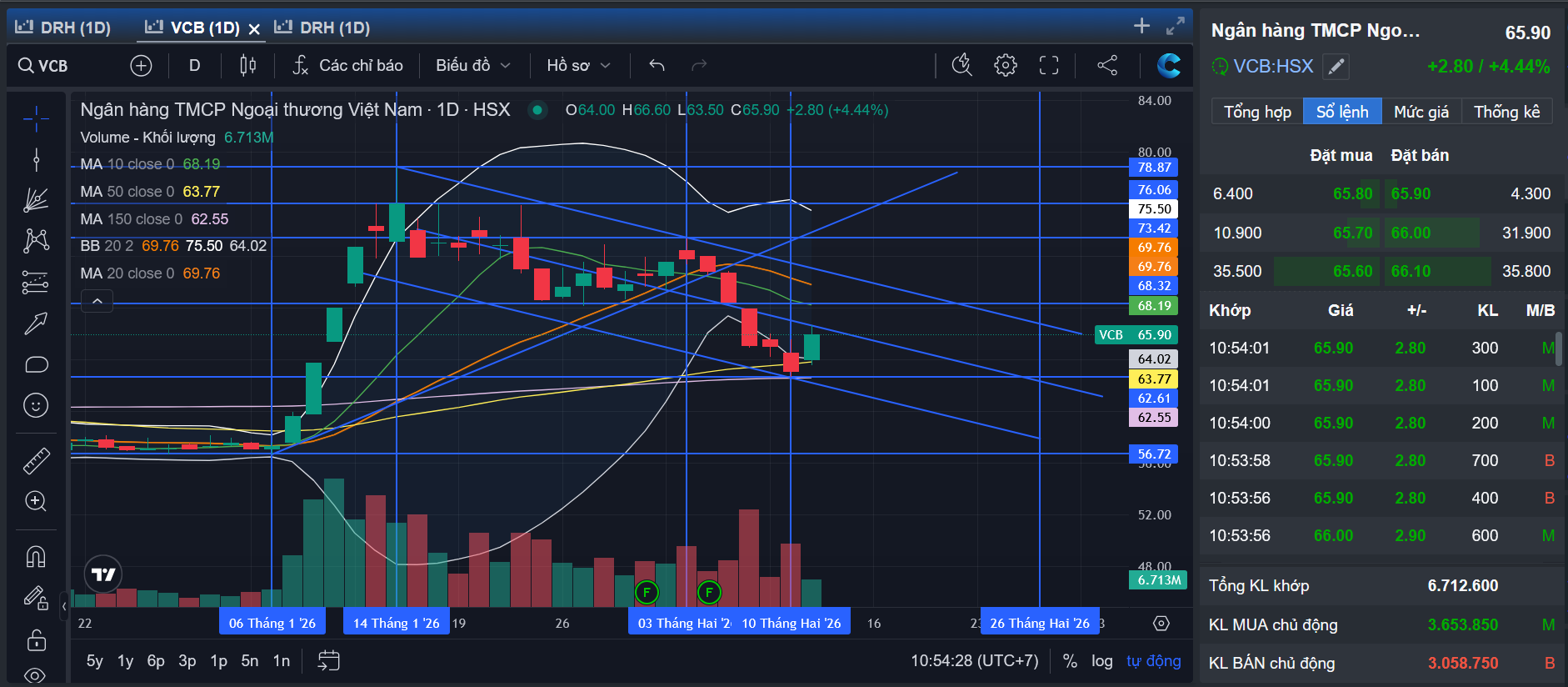Toggle the log scale
Screen dimensions: 1568x687
(1102, 661)
